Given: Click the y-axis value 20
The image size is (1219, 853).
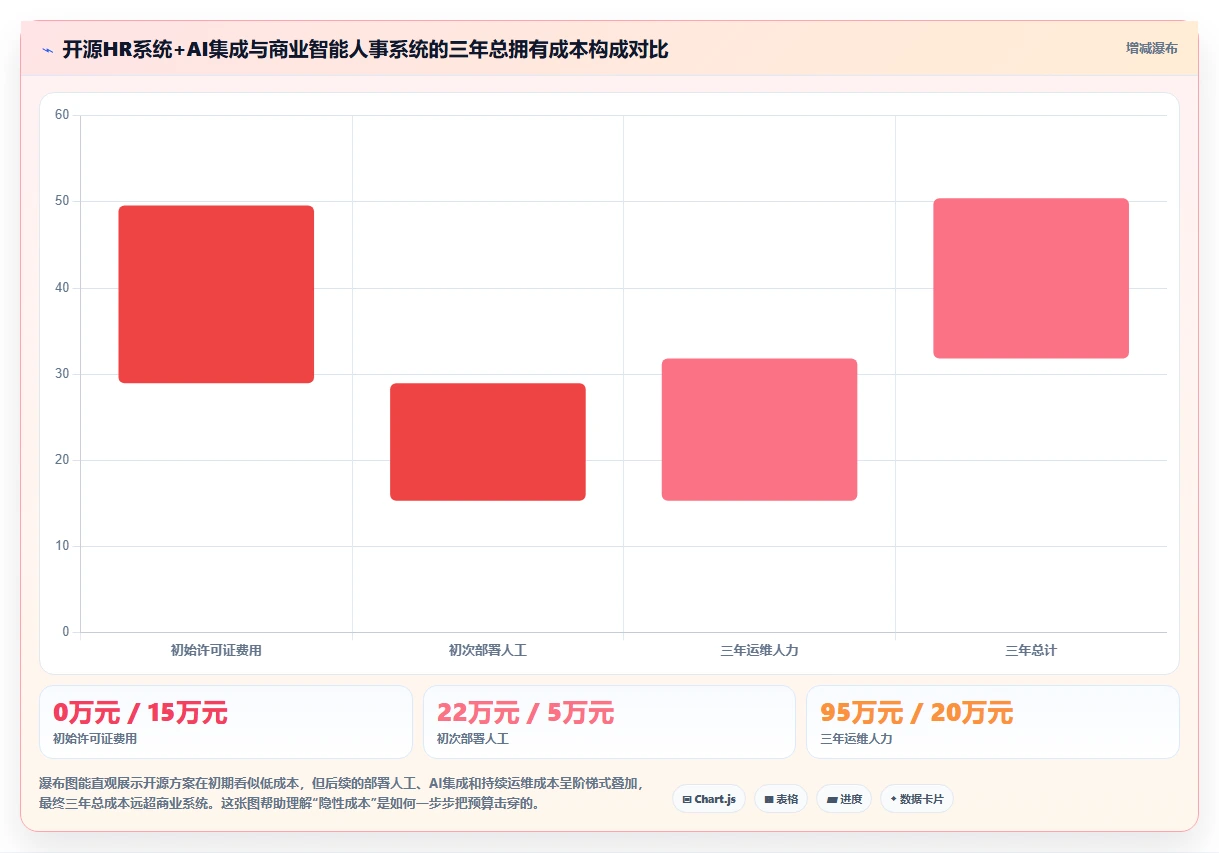Looking at the screenshot, I should (62, 460).
